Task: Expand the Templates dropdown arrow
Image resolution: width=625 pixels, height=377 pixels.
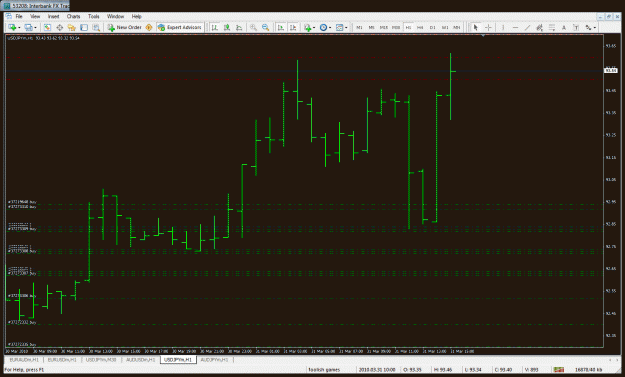Action: pyautogui.click(x=346, y=27)
